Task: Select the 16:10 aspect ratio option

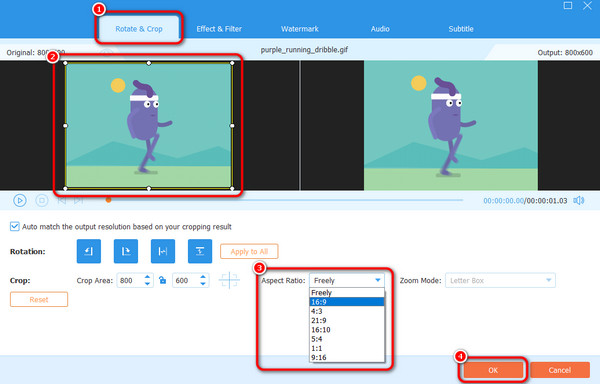Action: [x=347, y=330]
